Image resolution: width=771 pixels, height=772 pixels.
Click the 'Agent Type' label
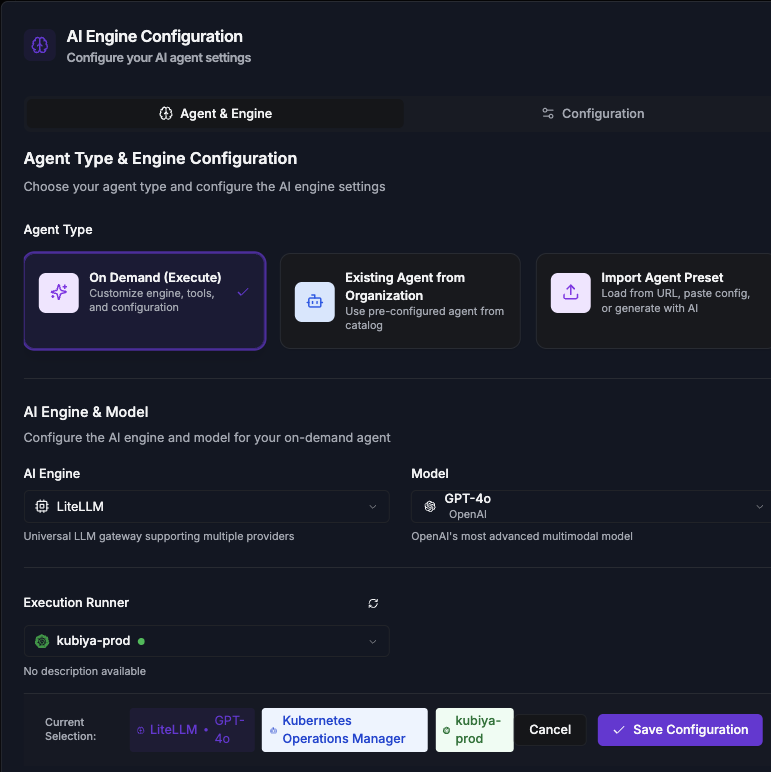pos(58,230)
